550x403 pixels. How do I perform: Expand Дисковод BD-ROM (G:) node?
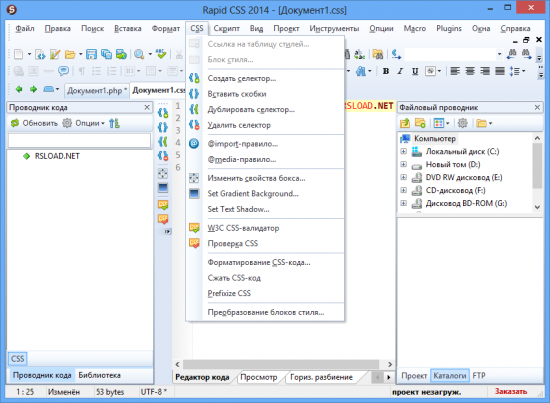click(403, 203)
